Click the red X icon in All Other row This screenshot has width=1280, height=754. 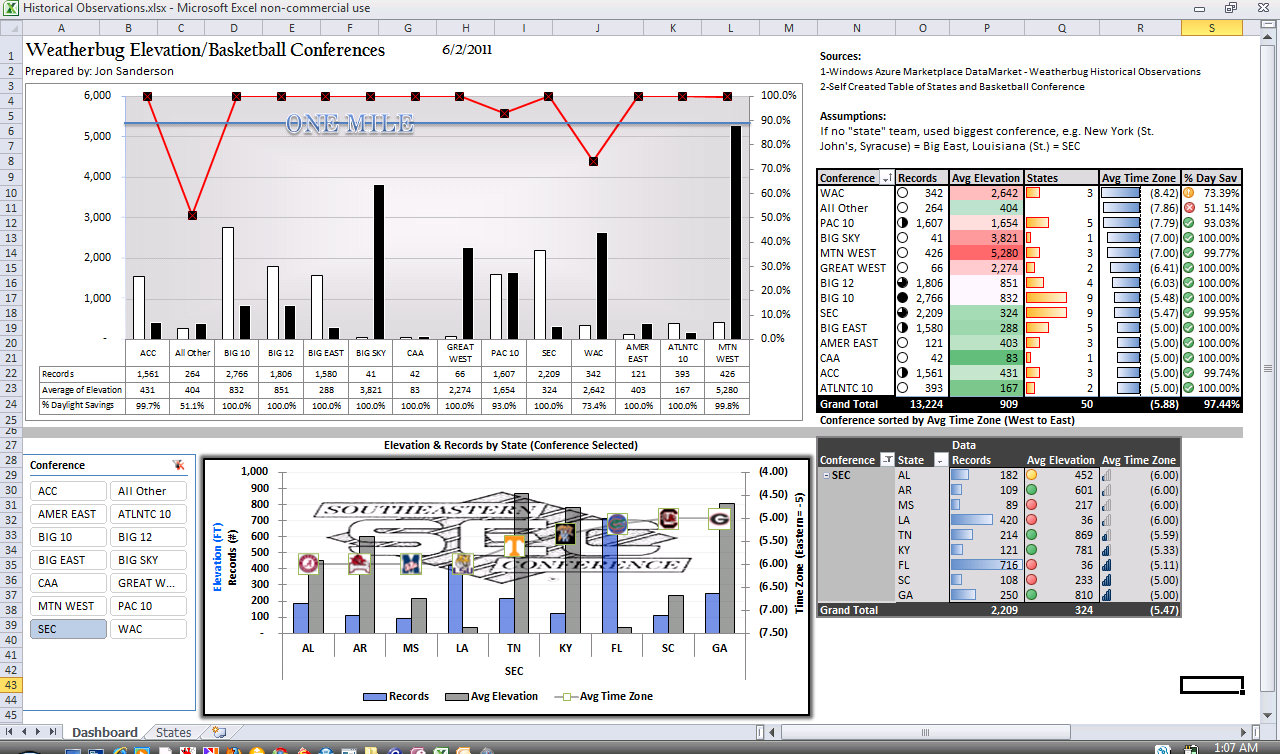tap(1189, 208)
